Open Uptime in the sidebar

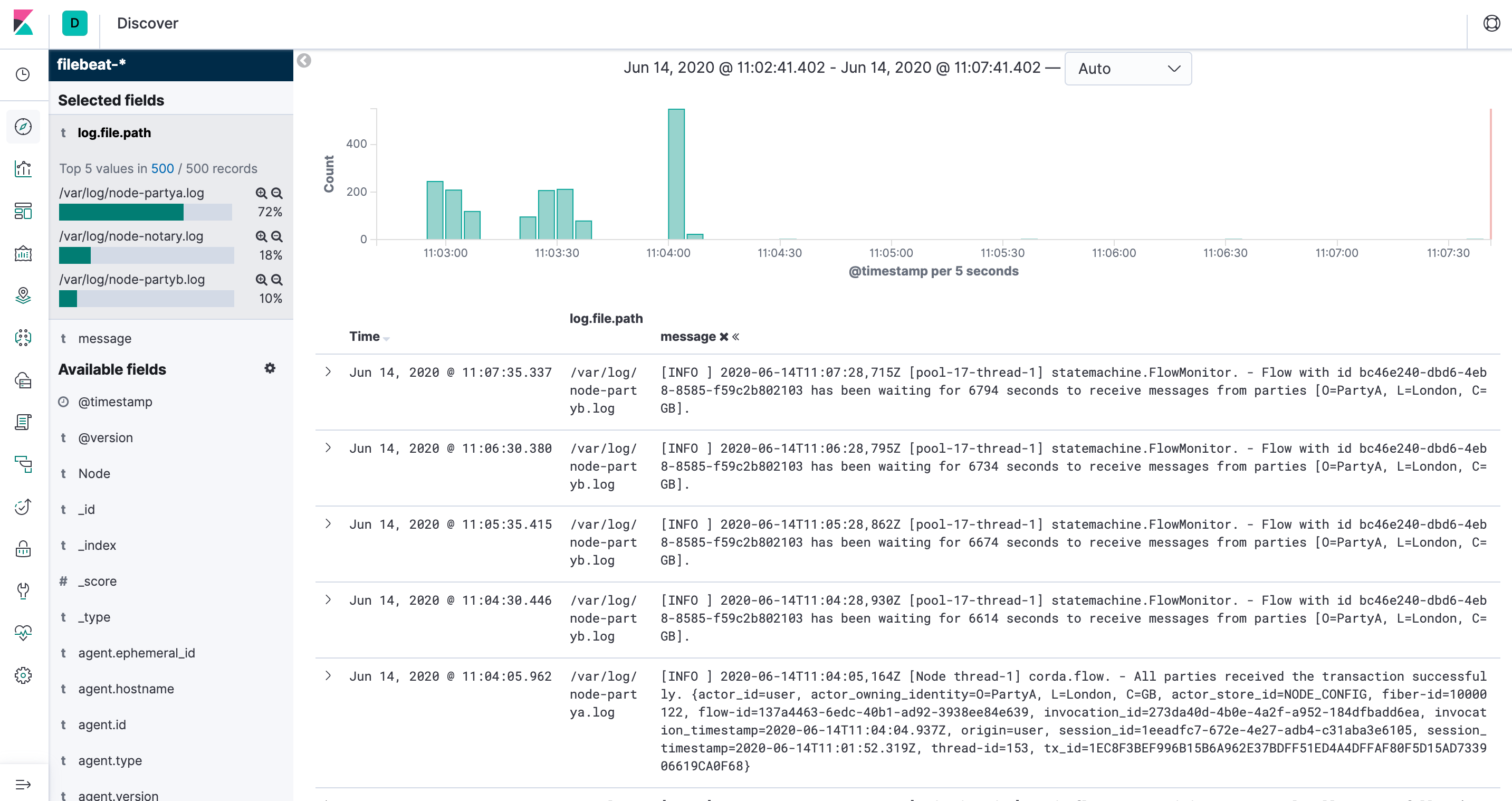click(x=23, y=507)
